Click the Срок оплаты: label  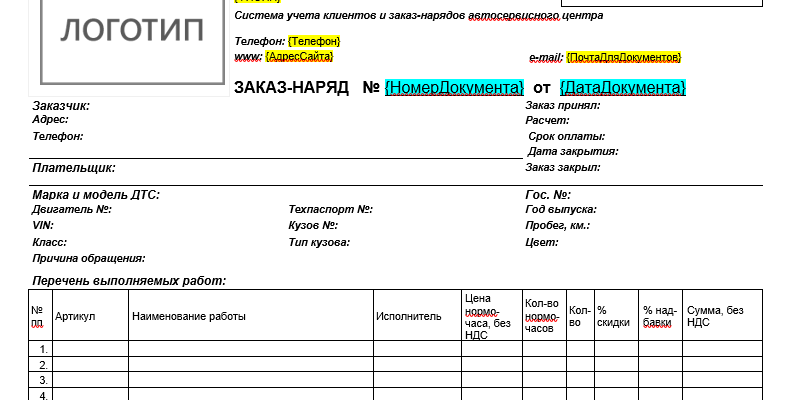(567, 136)
